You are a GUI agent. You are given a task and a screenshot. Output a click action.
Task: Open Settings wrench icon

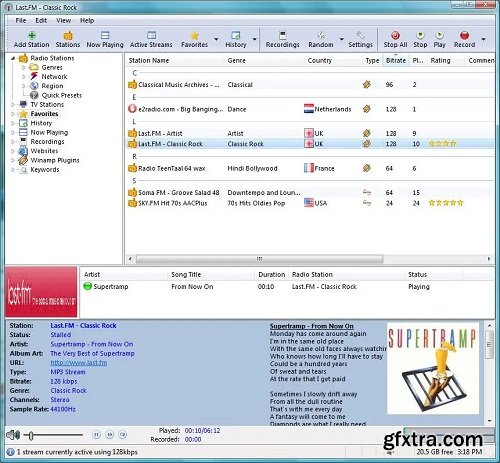(360, 35)
